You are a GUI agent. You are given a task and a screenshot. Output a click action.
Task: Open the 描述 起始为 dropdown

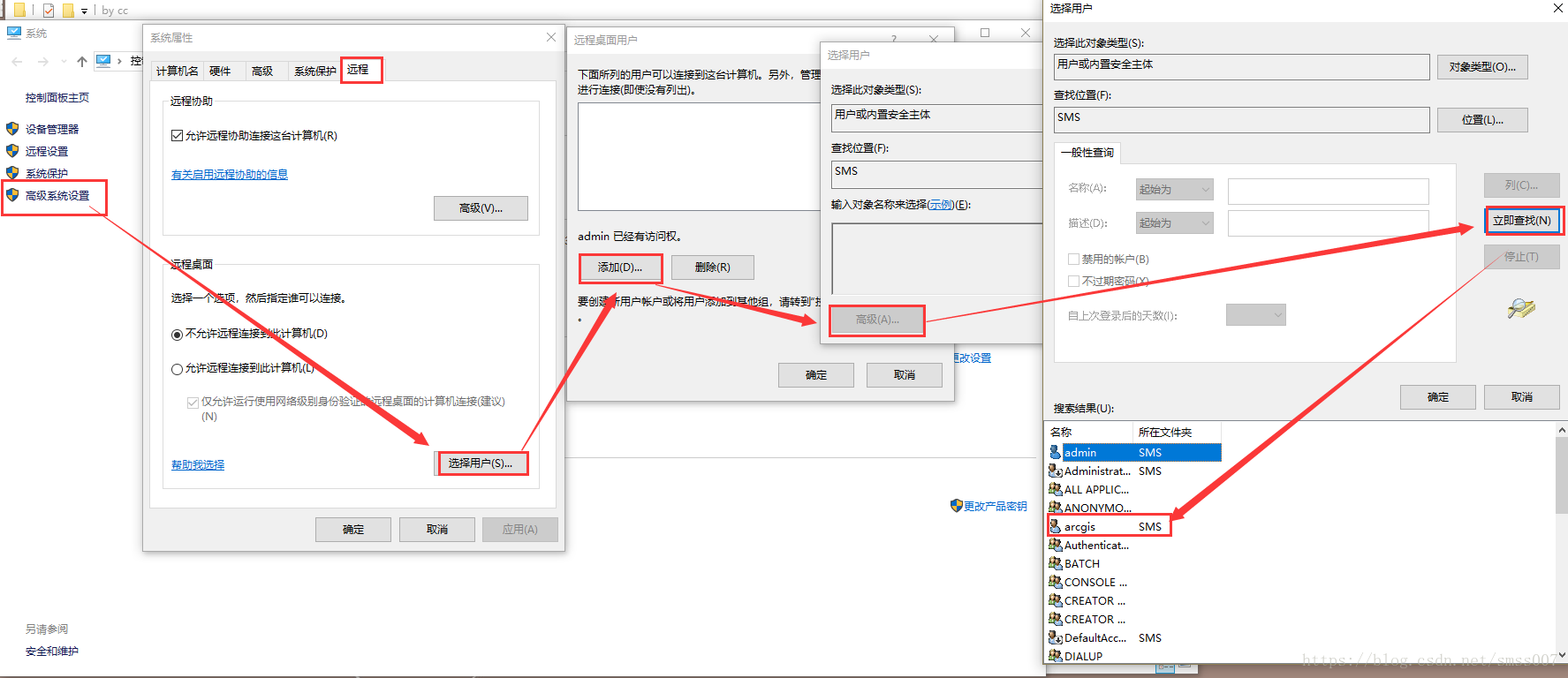tap(1174, 222)
